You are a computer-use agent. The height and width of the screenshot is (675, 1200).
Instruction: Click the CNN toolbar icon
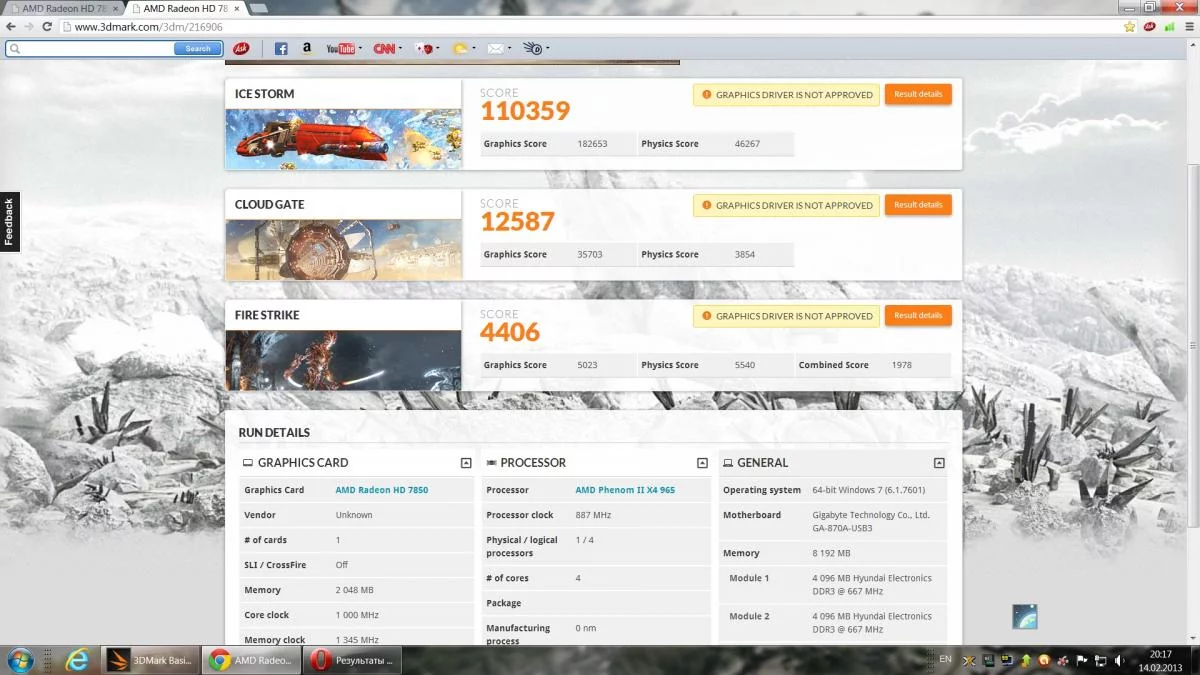384,48
